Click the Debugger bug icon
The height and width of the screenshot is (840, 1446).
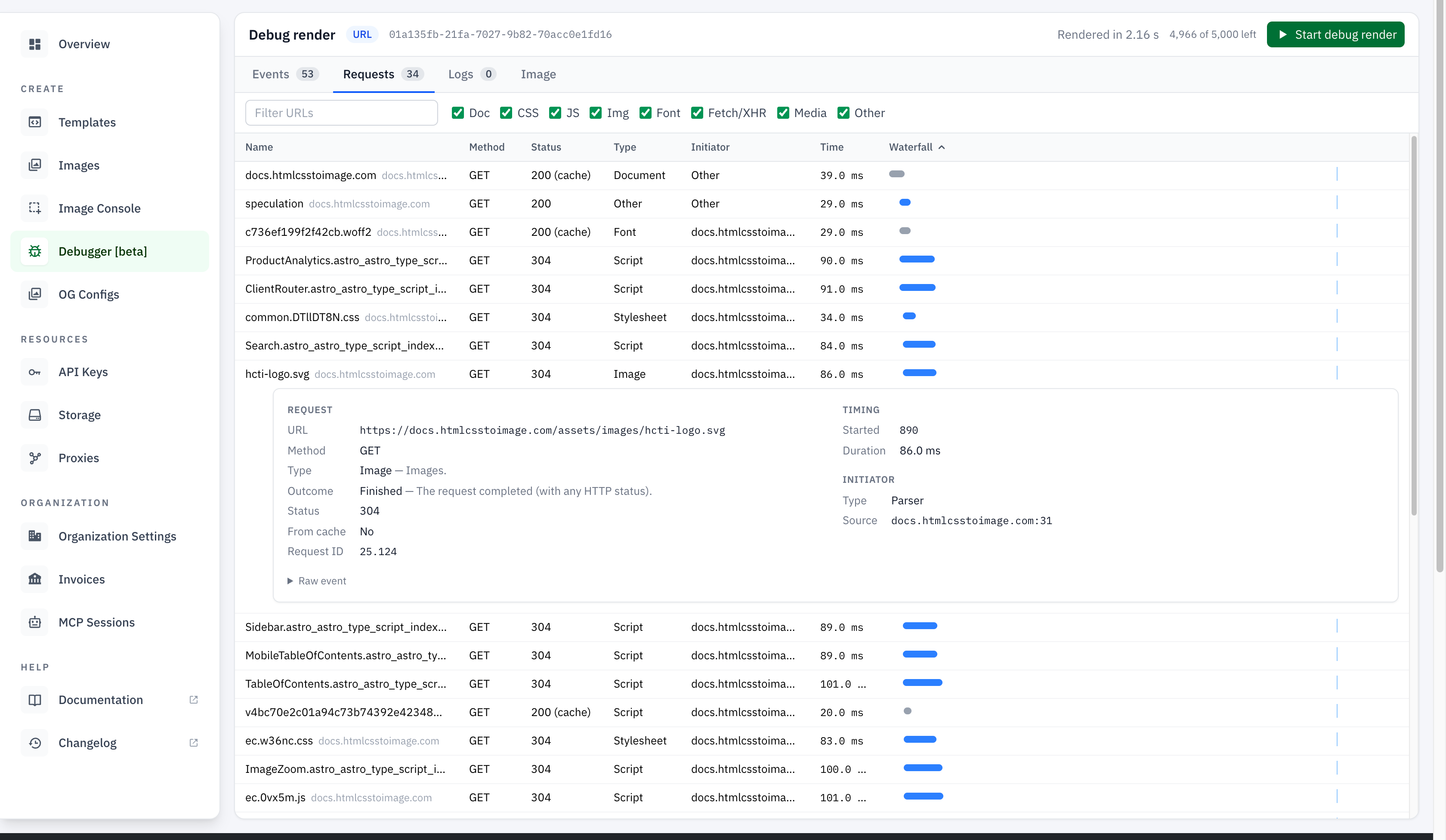point(35,251)
